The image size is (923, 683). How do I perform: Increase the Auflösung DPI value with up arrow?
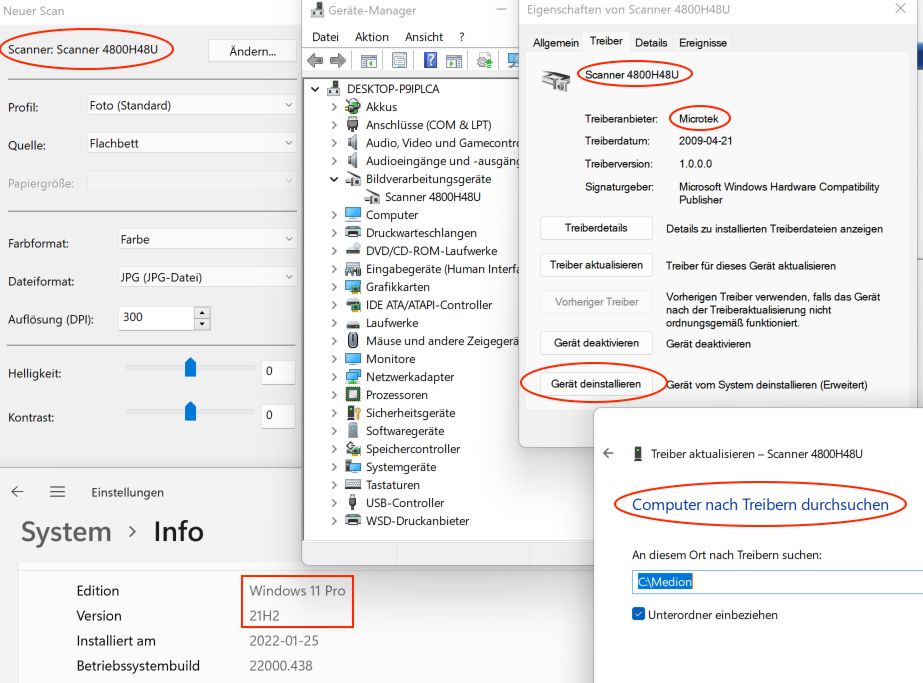pyautogui.click(x=203, y=312)
